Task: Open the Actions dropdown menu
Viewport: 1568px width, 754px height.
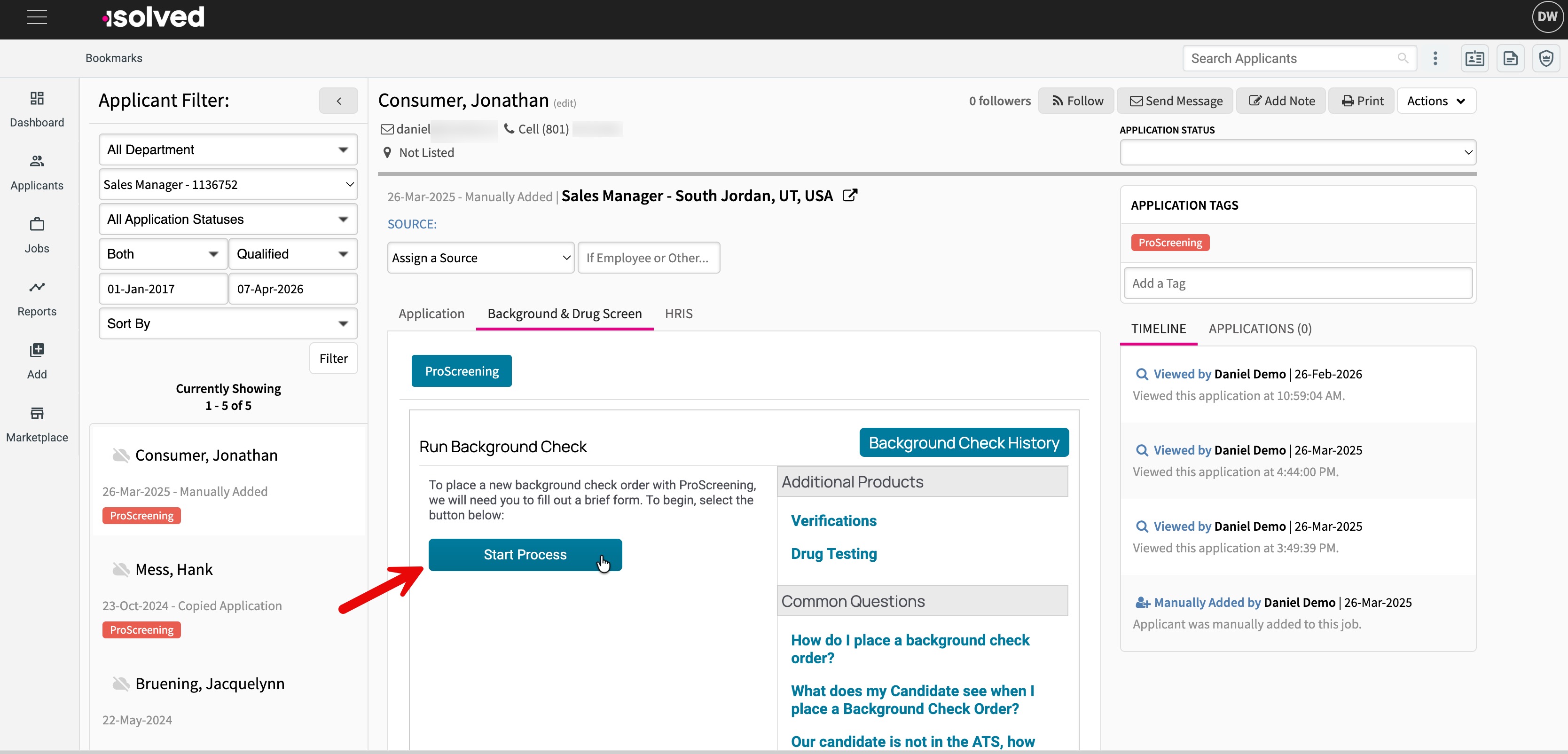Action: point(1436,101)
